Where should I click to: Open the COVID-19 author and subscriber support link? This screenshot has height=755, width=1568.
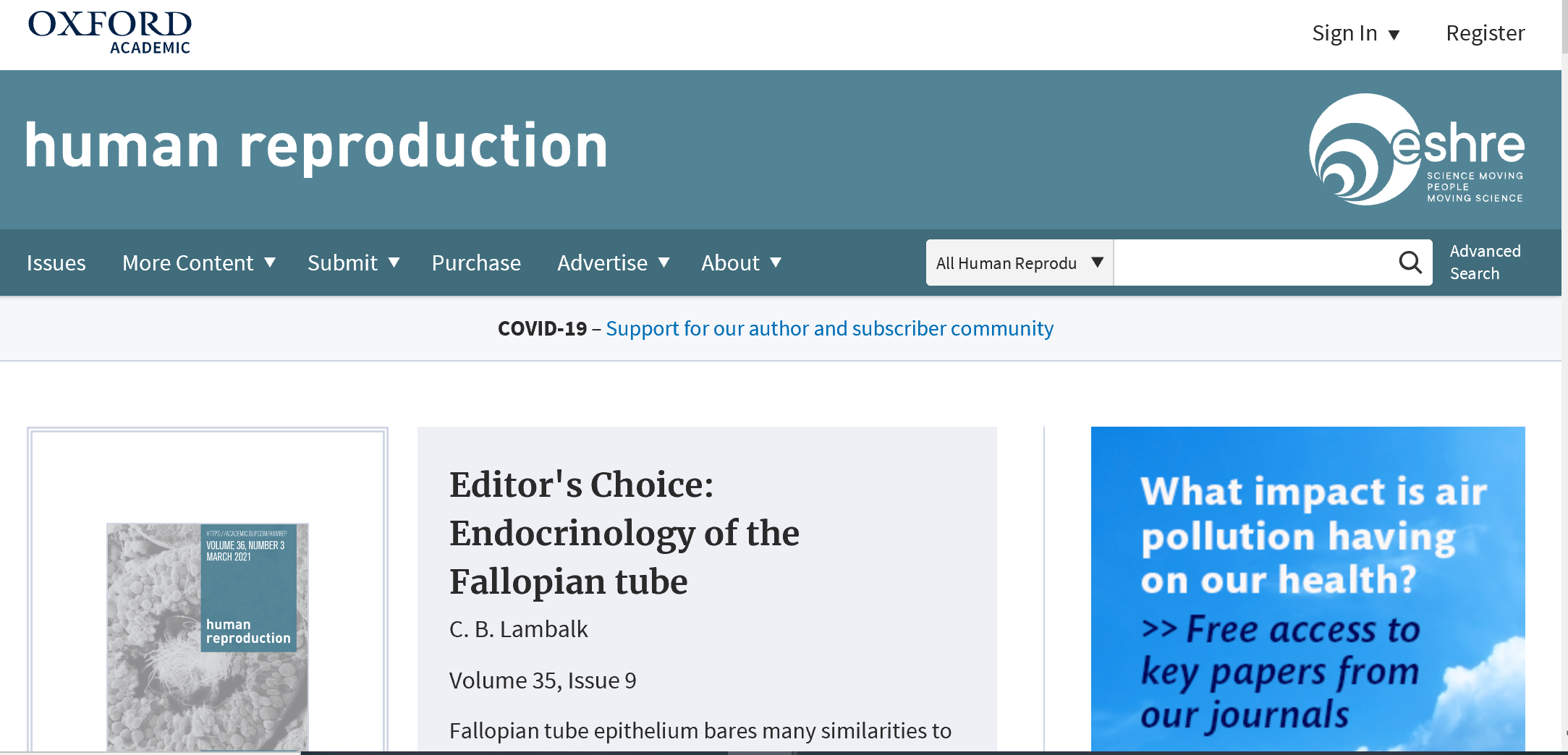[829, 328]
